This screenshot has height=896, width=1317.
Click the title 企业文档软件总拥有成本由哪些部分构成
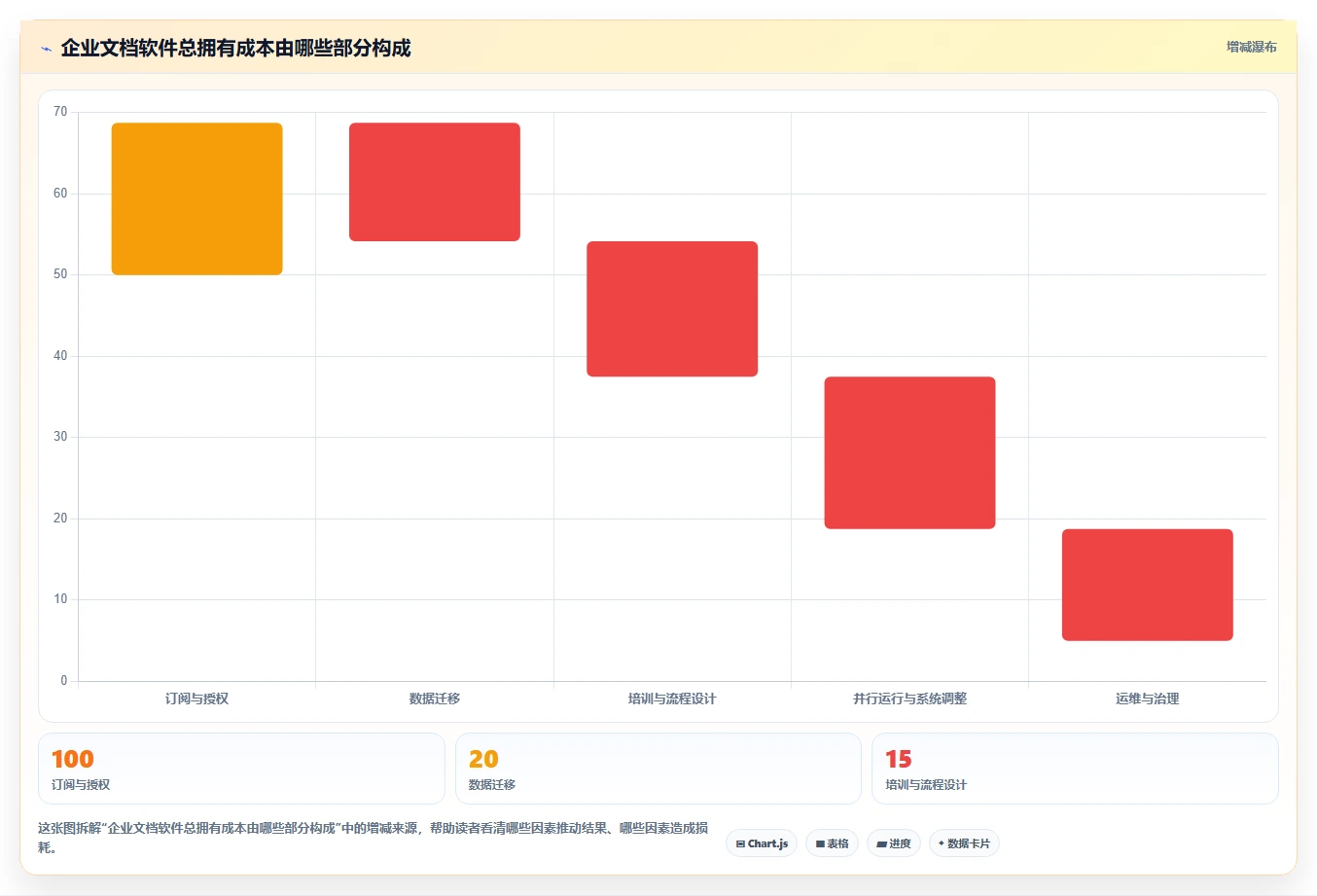[x=235, y=49]
